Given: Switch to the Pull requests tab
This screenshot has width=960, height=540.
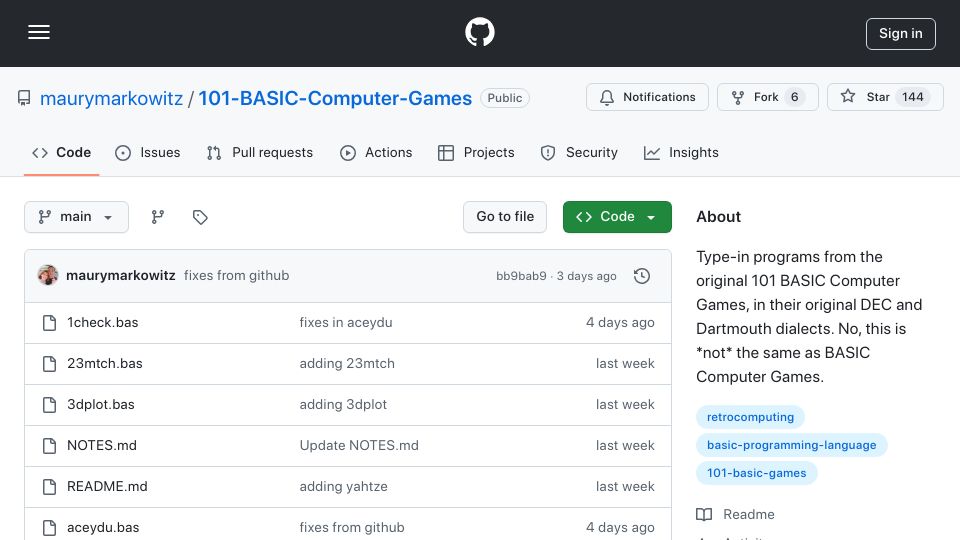Looking at the screenshot, I should [x=260, y=152].
